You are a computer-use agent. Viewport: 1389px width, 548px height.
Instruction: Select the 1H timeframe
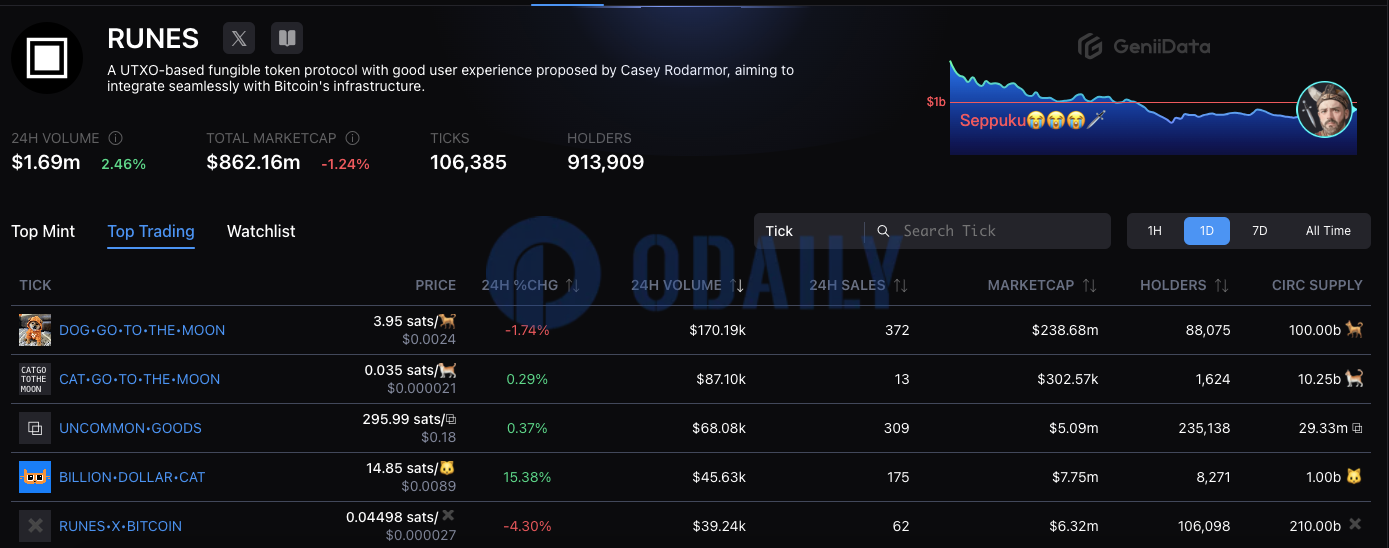(x=1154, y=231)
